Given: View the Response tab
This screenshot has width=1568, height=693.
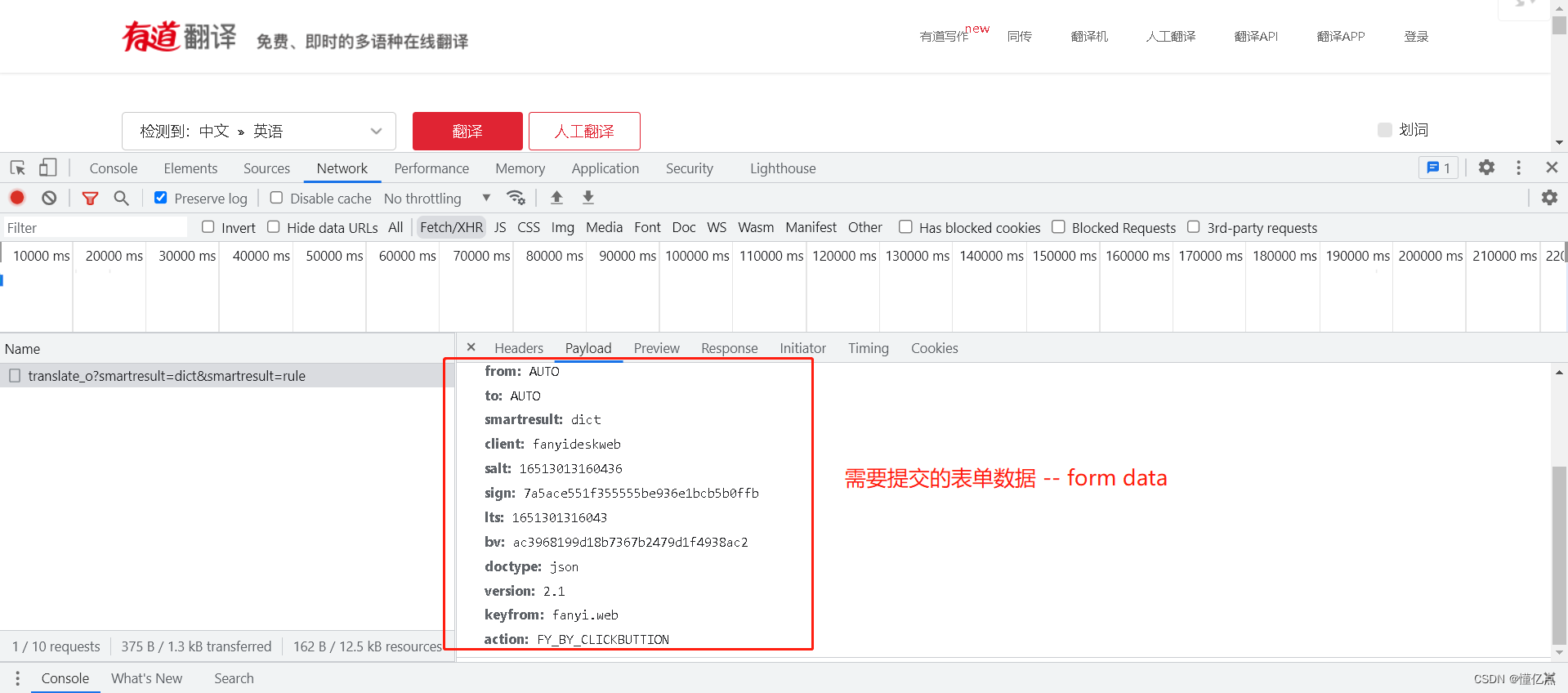Looking at the screenshot, I should click(x=729, y=348).
